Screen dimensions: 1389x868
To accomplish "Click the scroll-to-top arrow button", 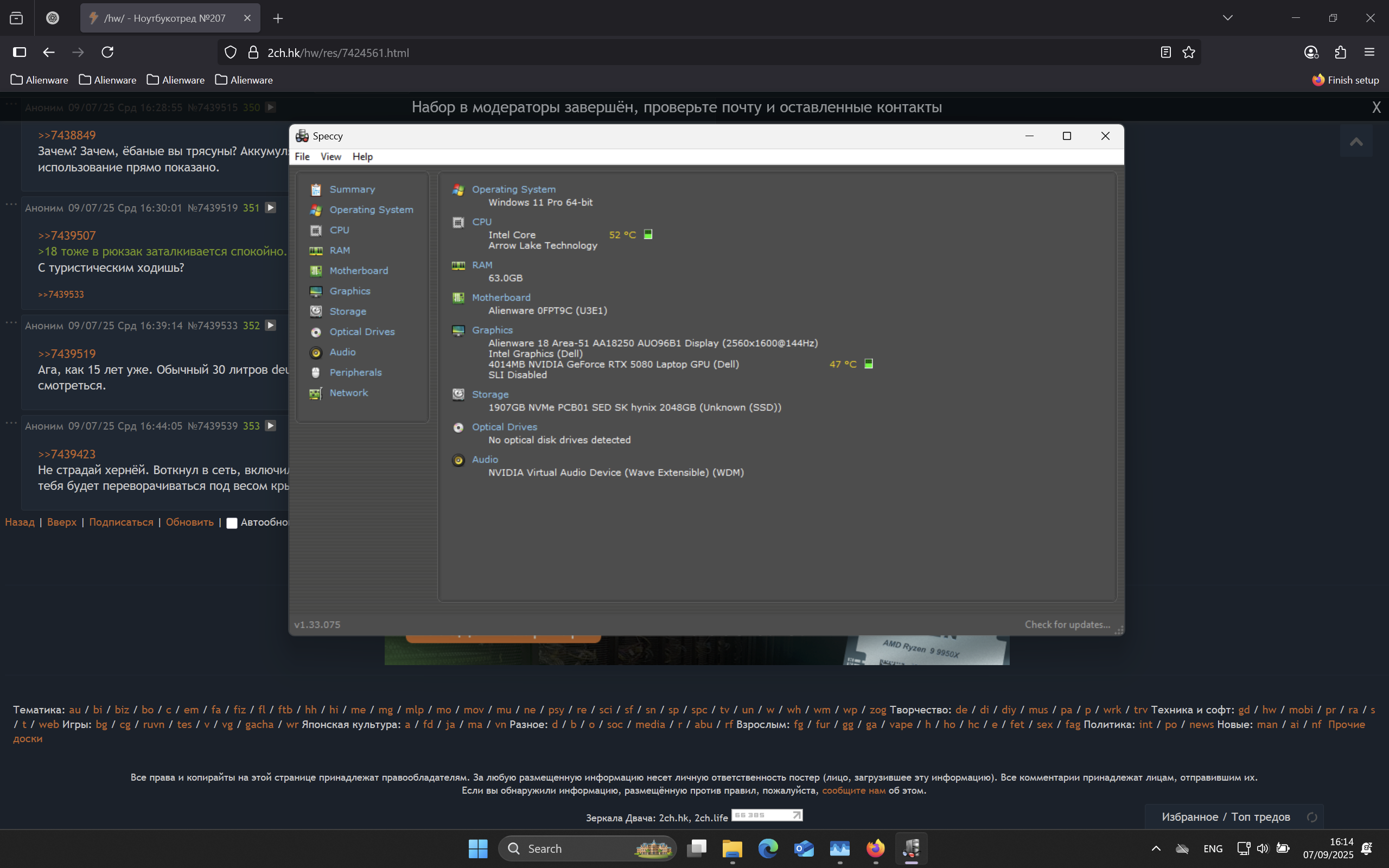I will click(1356, 141).
